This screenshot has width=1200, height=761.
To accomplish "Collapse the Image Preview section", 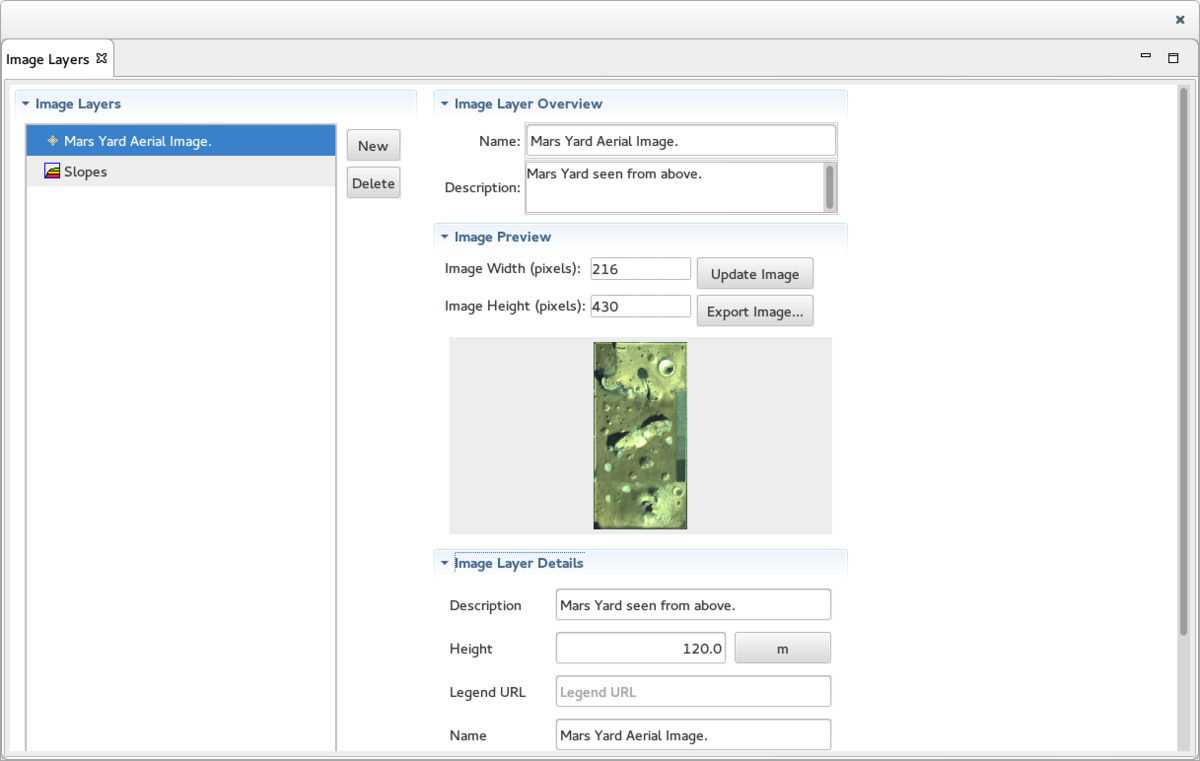I will (444, 237).
